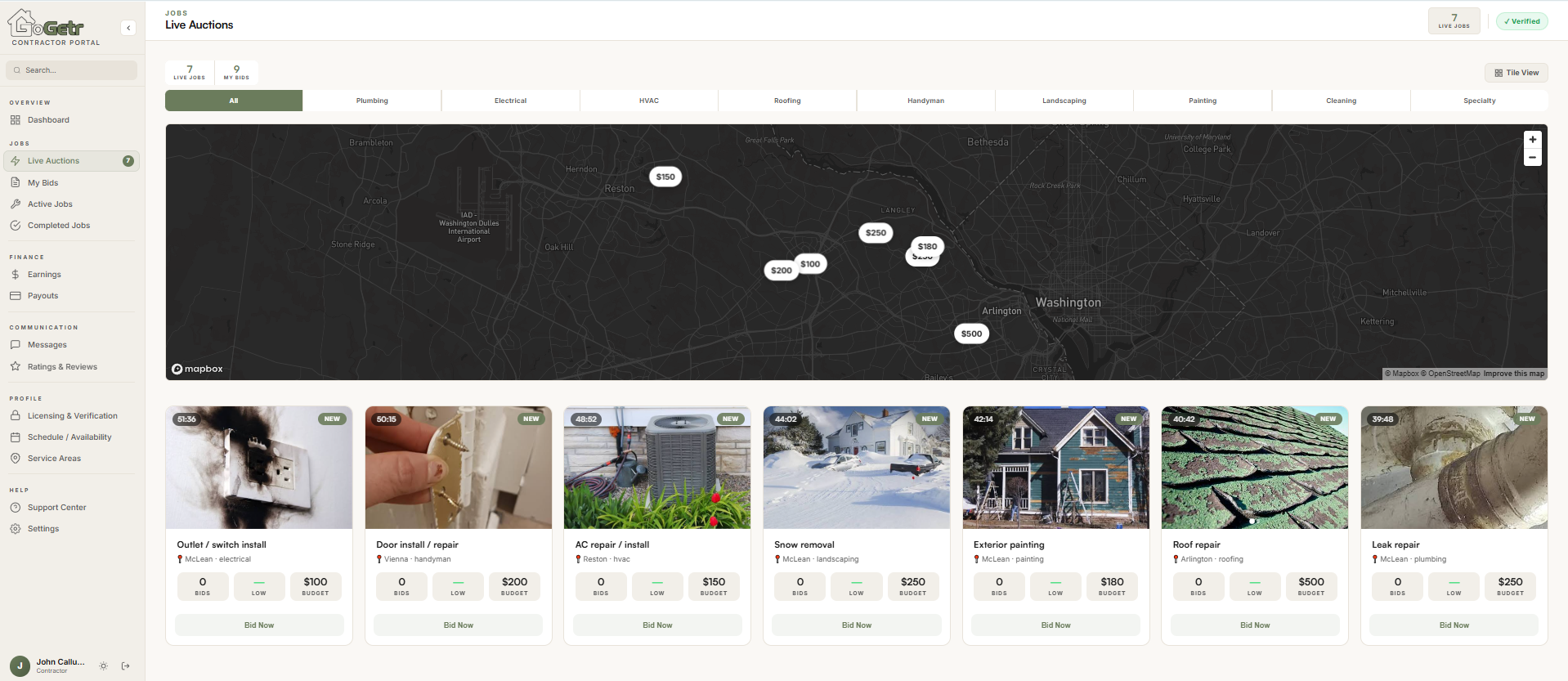
Task: Select the Roofing category tab
Action: [787, 101]
